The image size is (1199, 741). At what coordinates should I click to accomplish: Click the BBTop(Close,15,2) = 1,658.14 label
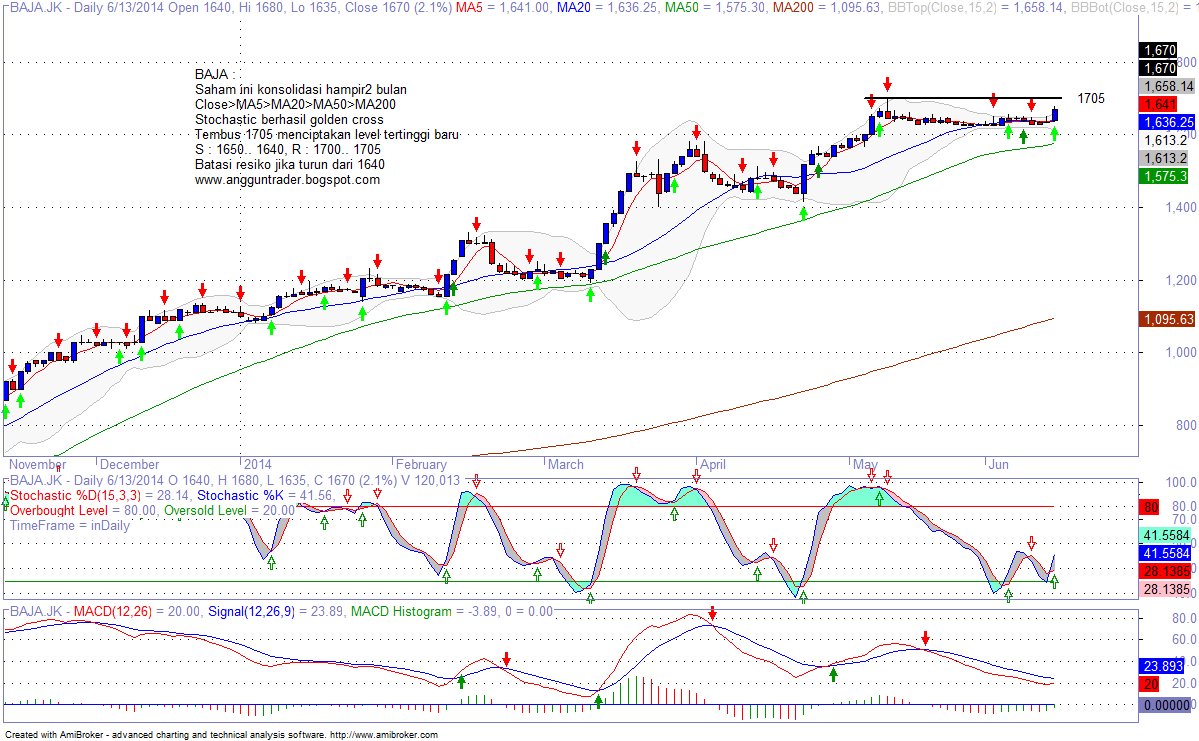[x=975, y=8]
